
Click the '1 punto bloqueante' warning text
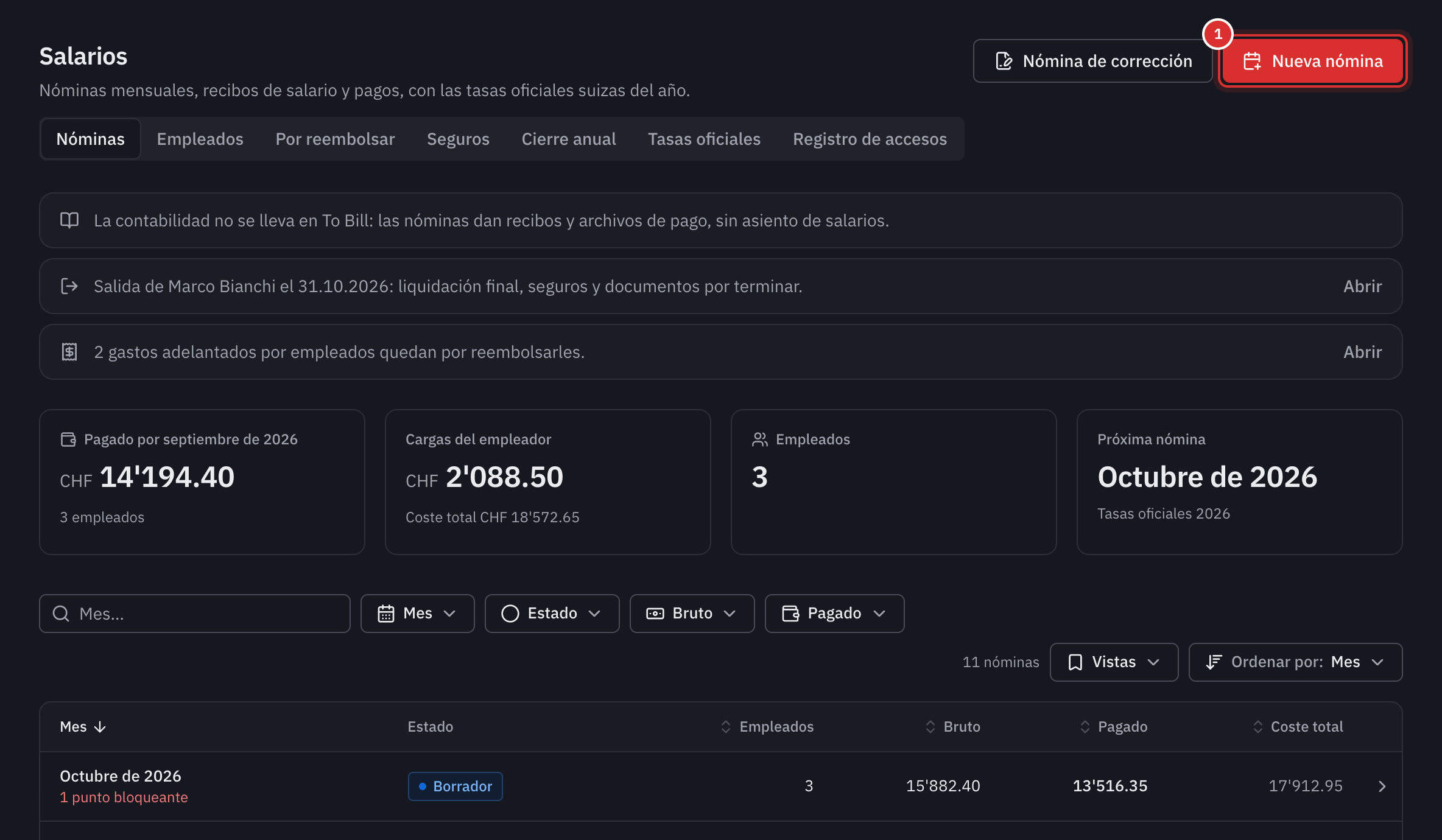click(124, 797)
